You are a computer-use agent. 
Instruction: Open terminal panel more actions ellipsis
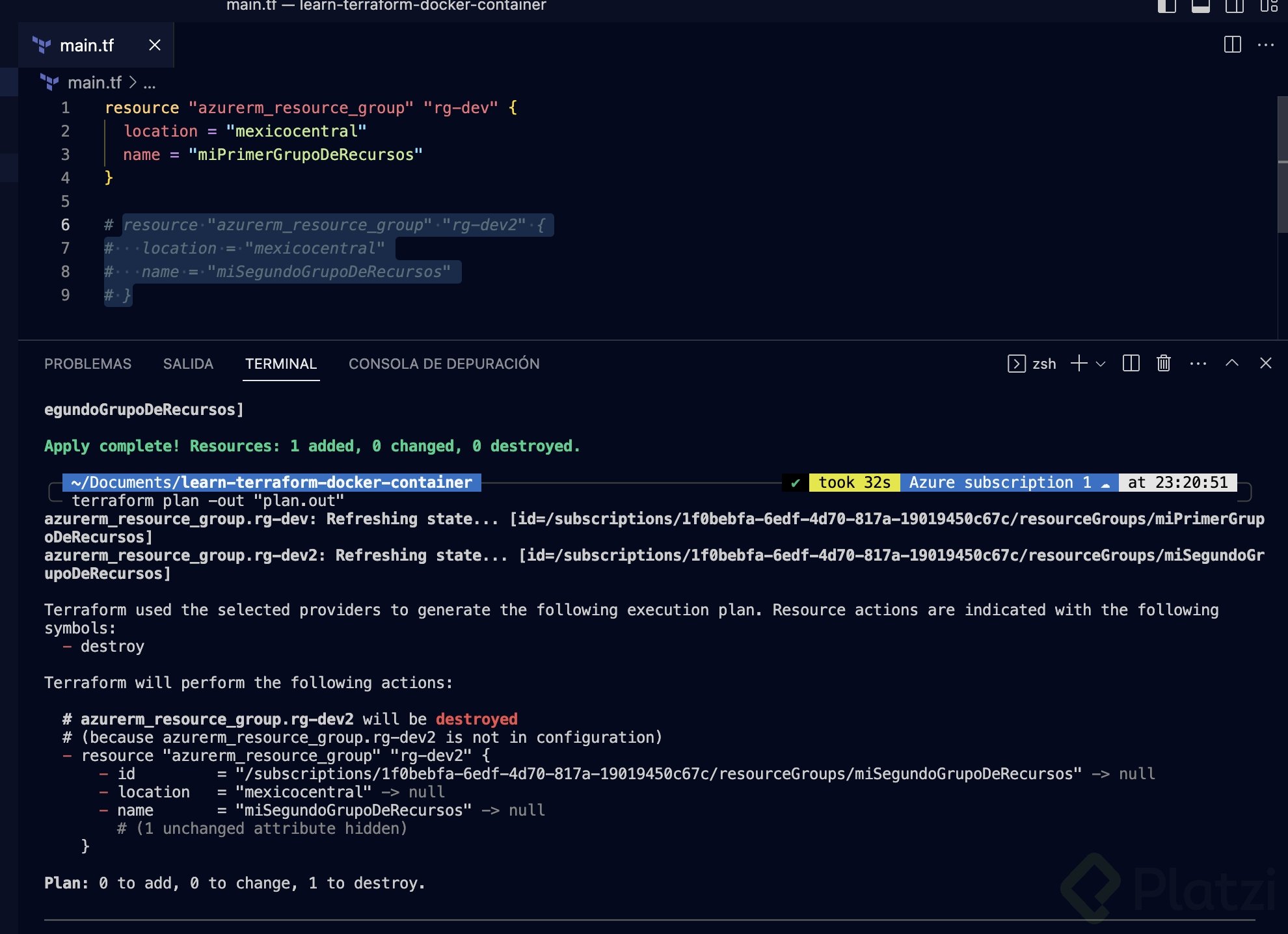[1198, 364]
